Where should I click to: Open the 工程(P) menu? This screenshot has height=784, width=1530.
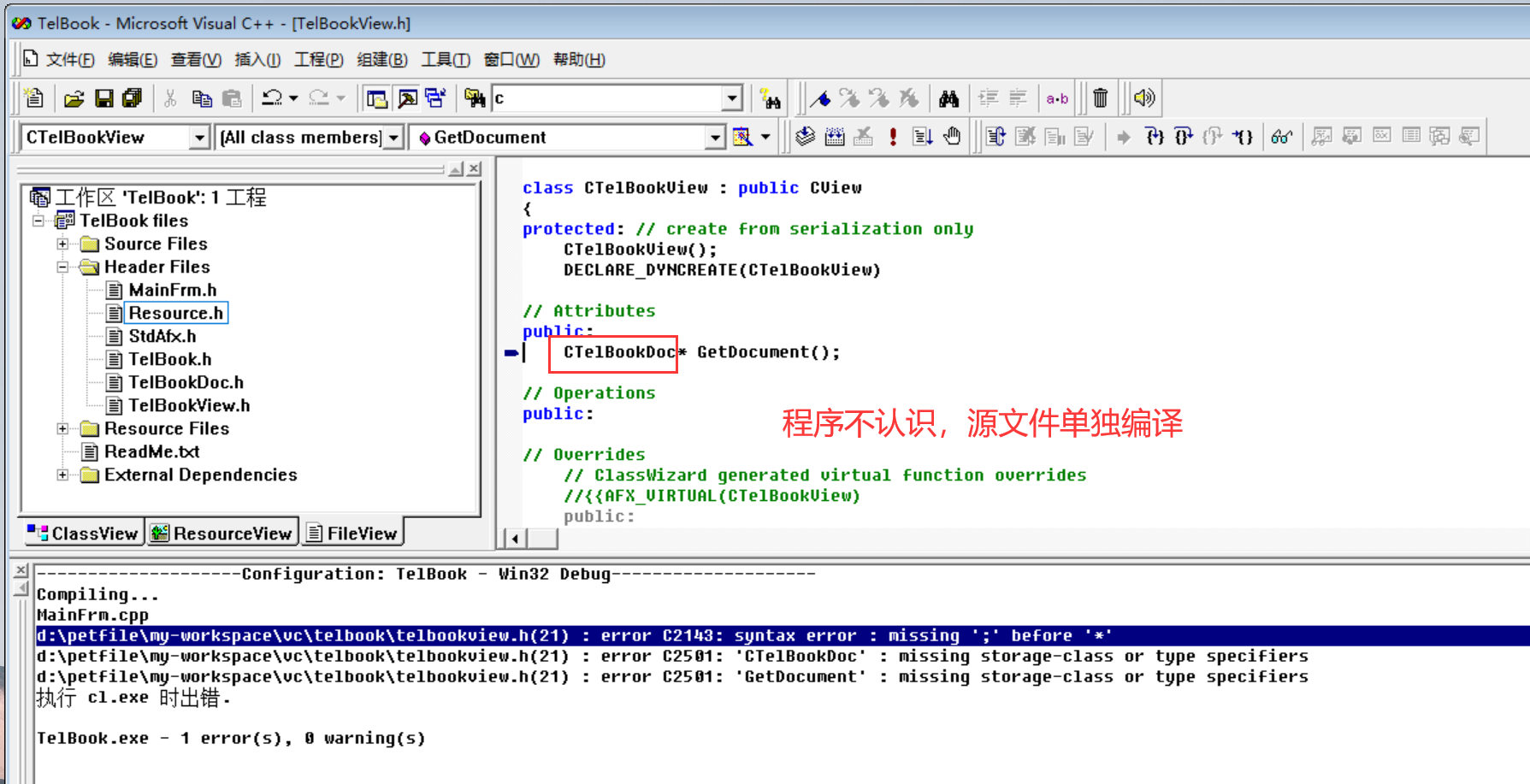point(318,59)
